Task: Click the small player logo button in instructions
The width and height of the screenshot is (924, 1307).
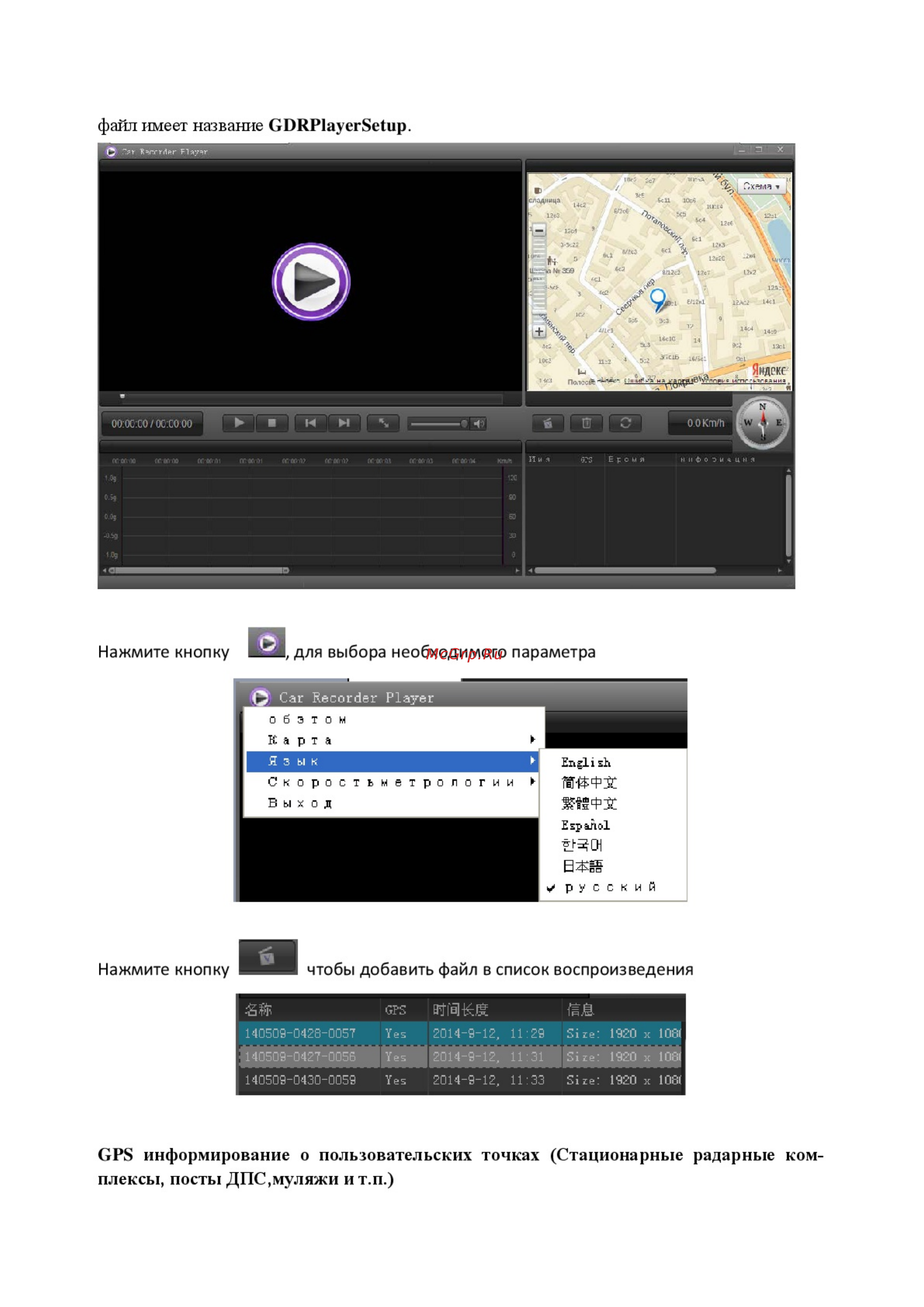Action: [x=267, y=643]
